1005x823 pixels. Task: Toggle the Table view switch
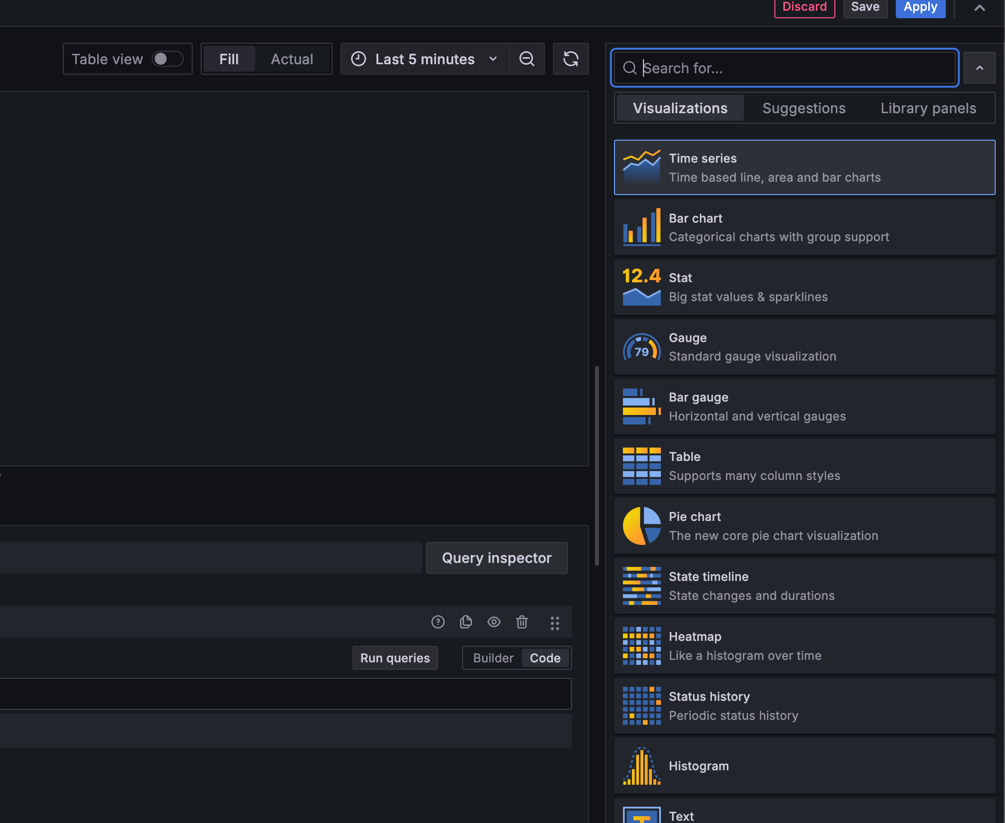[x=167, y=59]
